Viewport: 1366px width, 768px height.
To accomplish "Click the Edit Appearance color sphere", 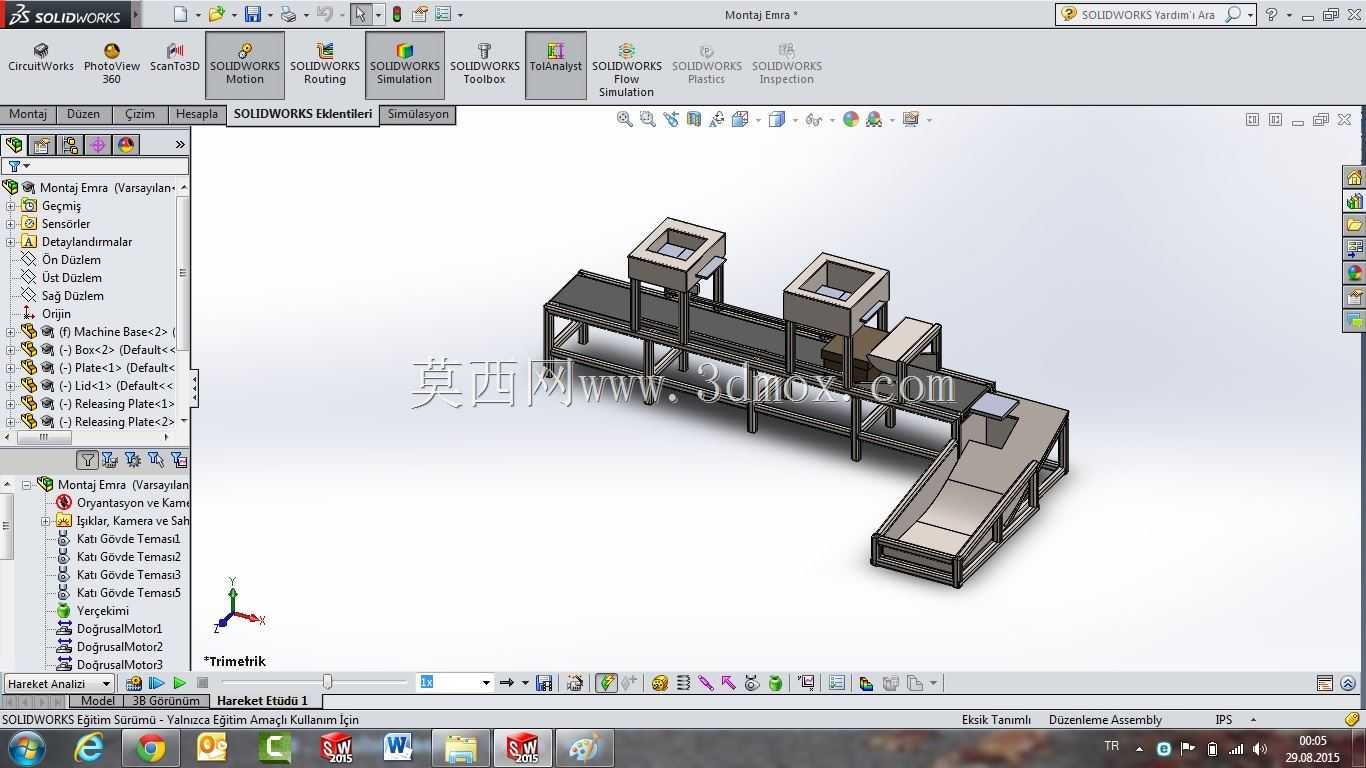I will (851, 119).
